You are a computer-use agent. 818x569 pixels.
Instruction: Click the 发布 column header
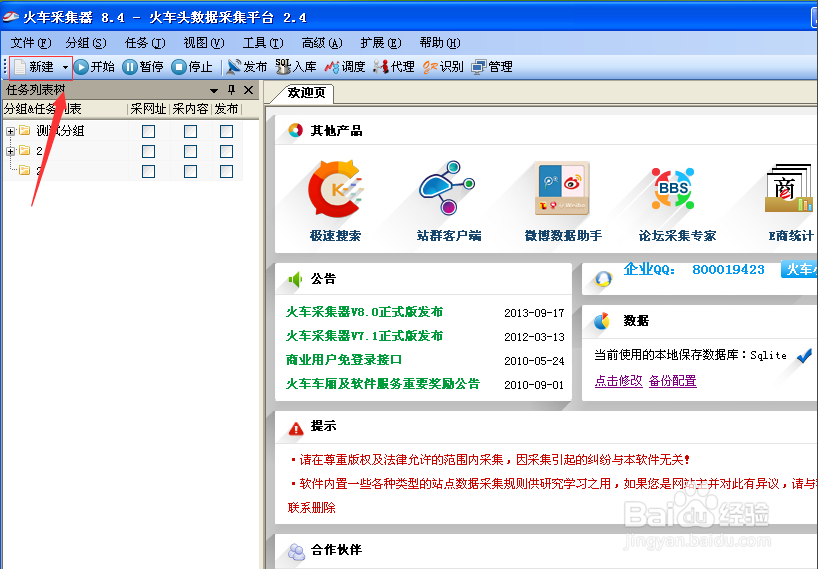226,109
